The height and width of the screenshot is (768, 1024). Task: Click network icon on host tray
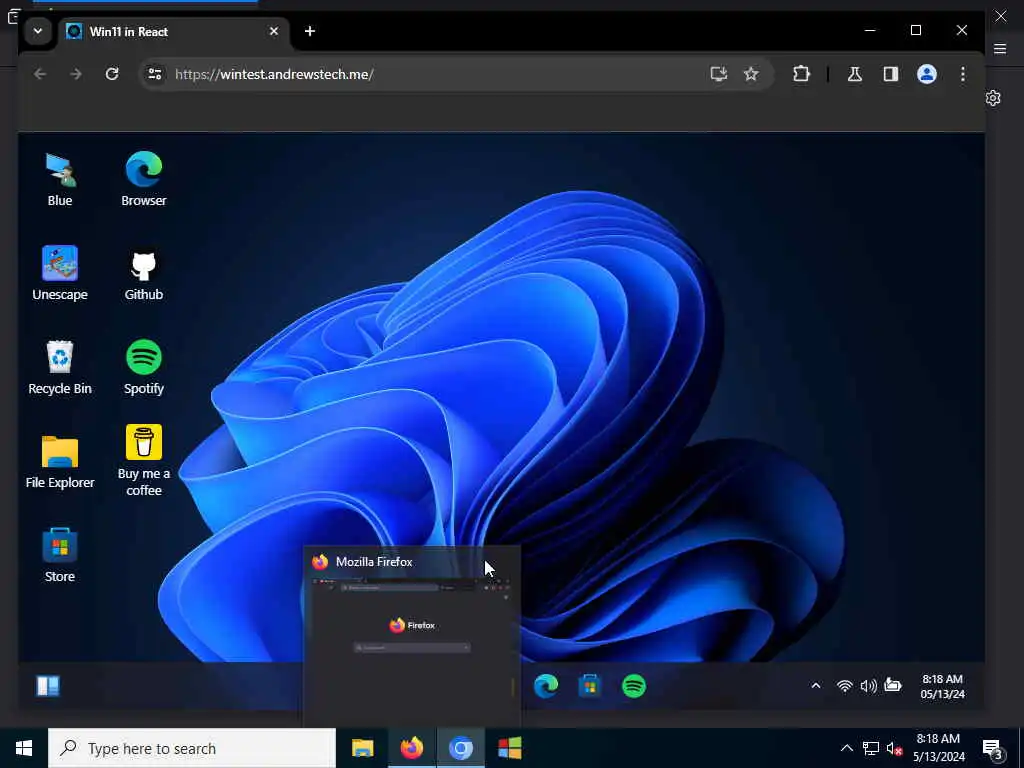[x=871, y=748]
